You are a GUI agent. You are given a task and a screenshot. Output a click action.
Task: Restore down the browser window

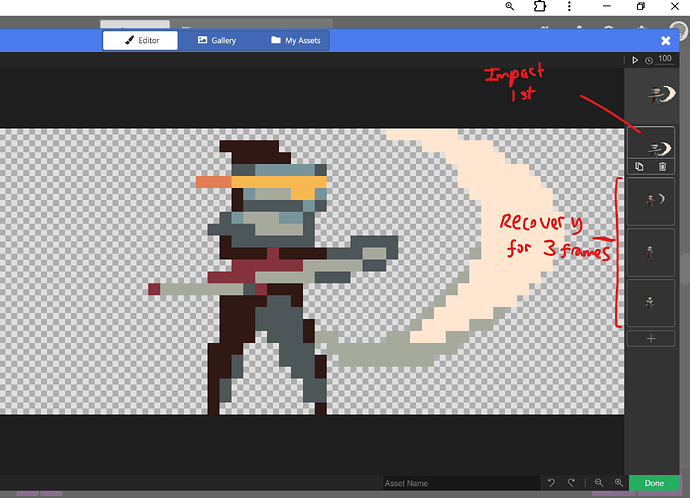[641, 6]
